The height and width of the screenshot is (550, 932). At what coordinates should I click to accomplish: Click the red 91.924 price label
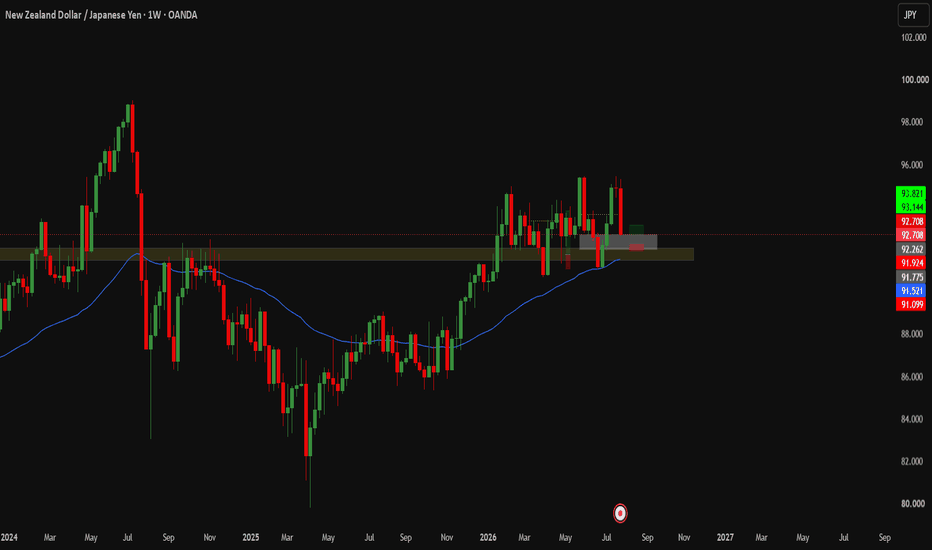pos(911,263)
